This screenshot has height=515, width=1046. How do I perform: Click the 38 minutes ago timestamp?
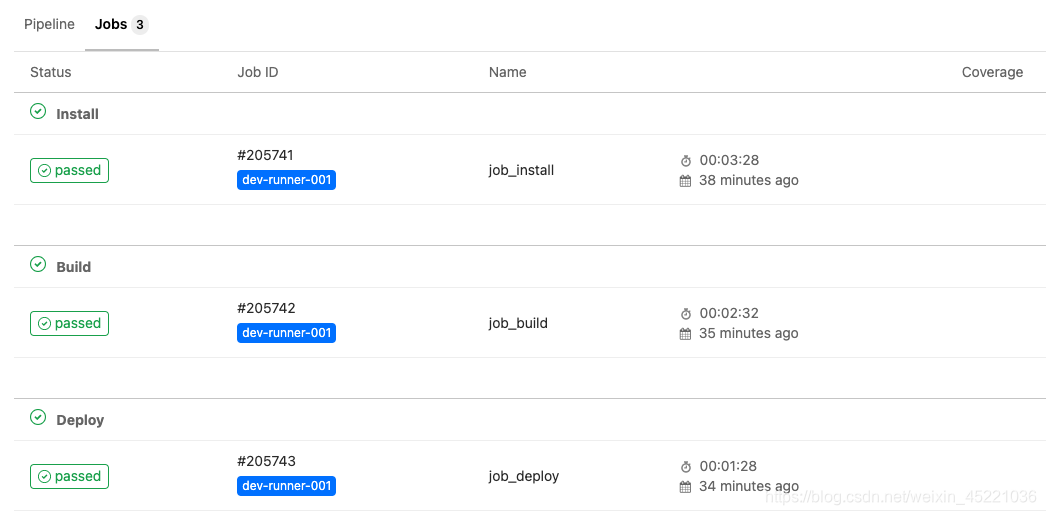click(748, 180)
